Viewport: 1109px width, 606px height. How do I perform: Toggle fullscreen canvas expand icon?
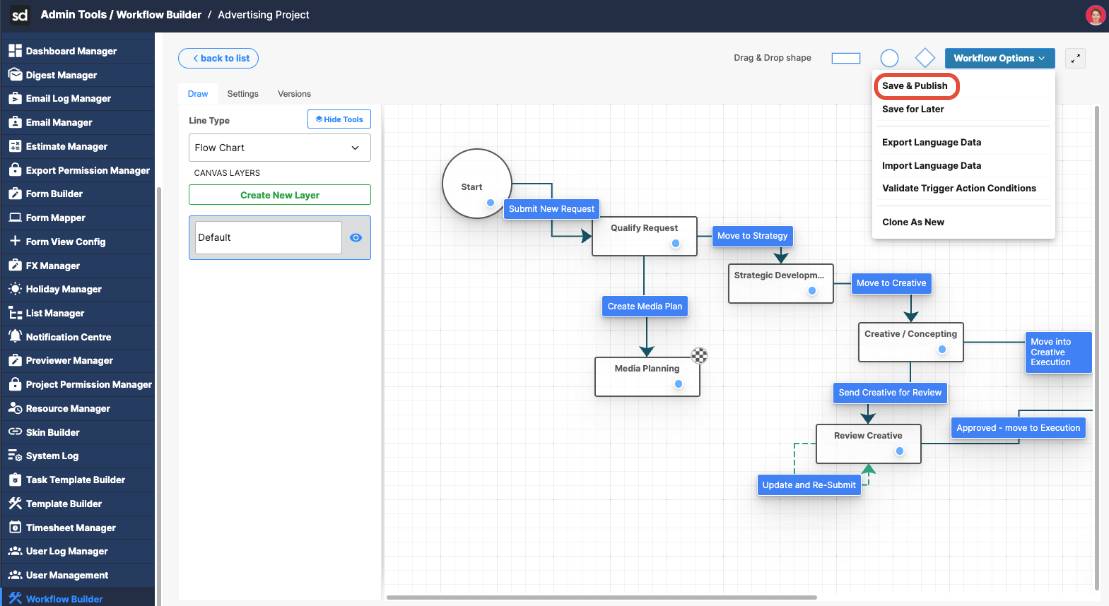(1075, 59)
